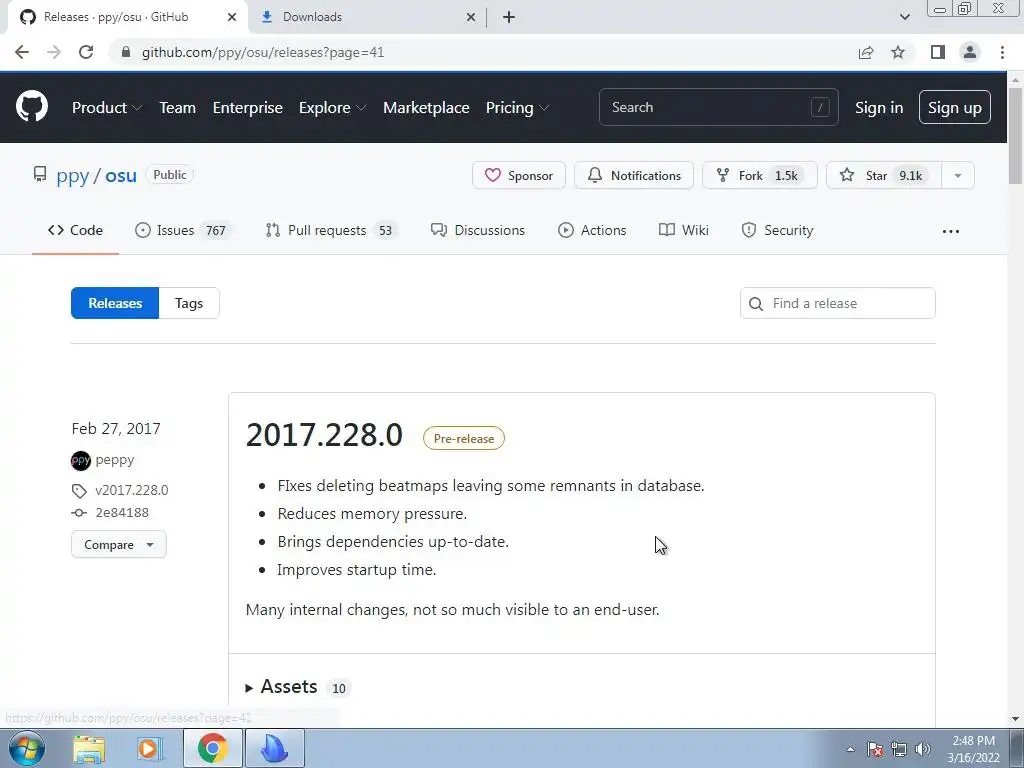Close the Releases ppy/osu tab
1024x768 pixels.
tap(232, 17)
